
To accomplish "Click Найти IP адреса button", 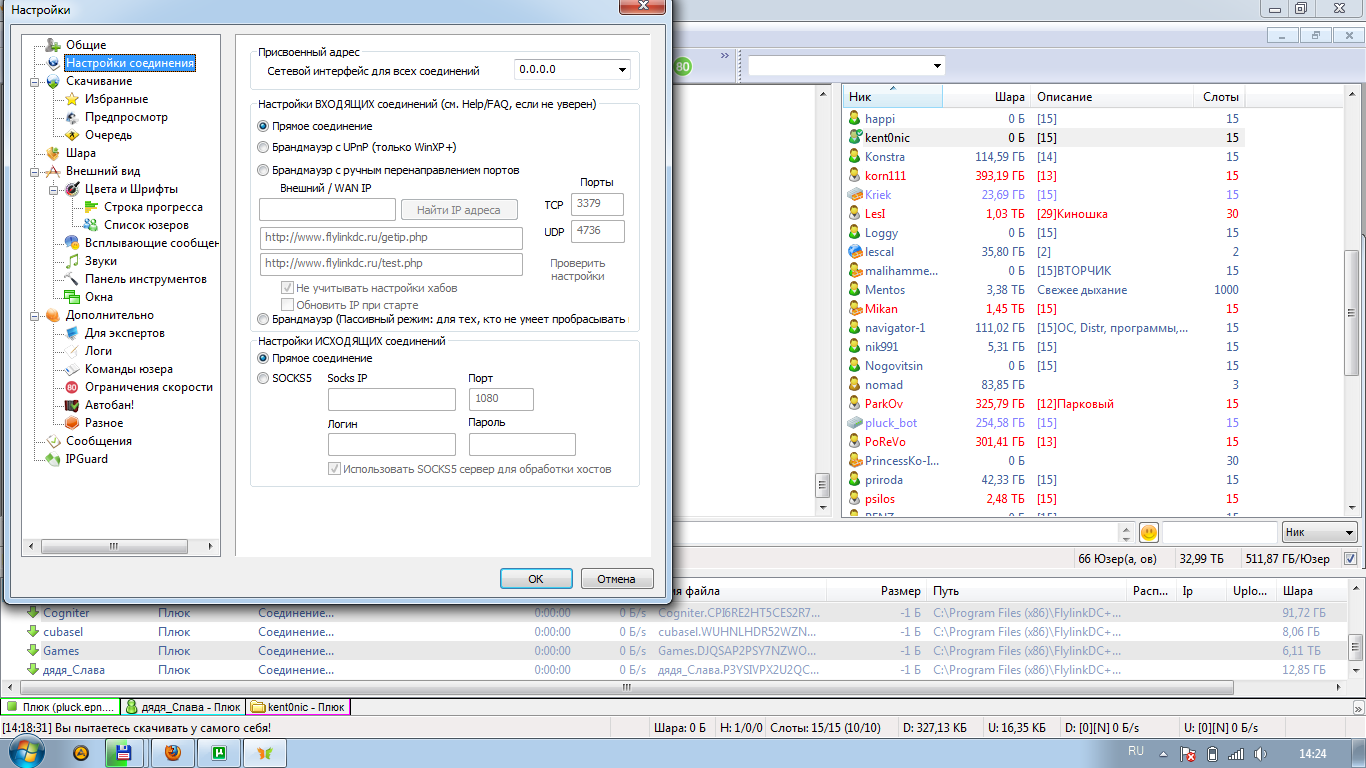I will [460, 210].
